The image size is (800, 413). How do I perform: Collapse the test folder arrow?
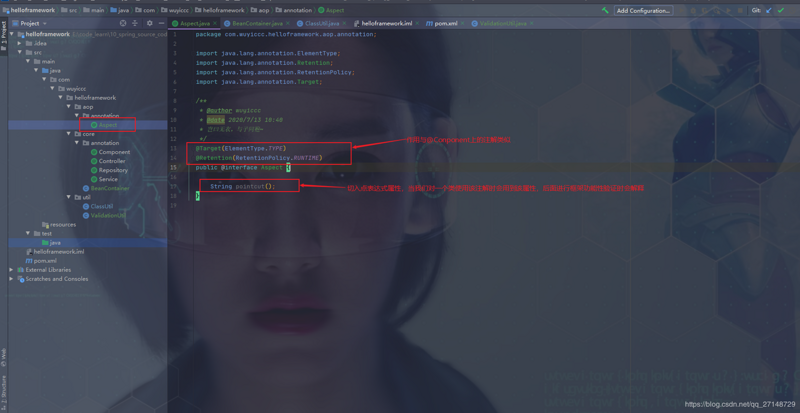28,233
